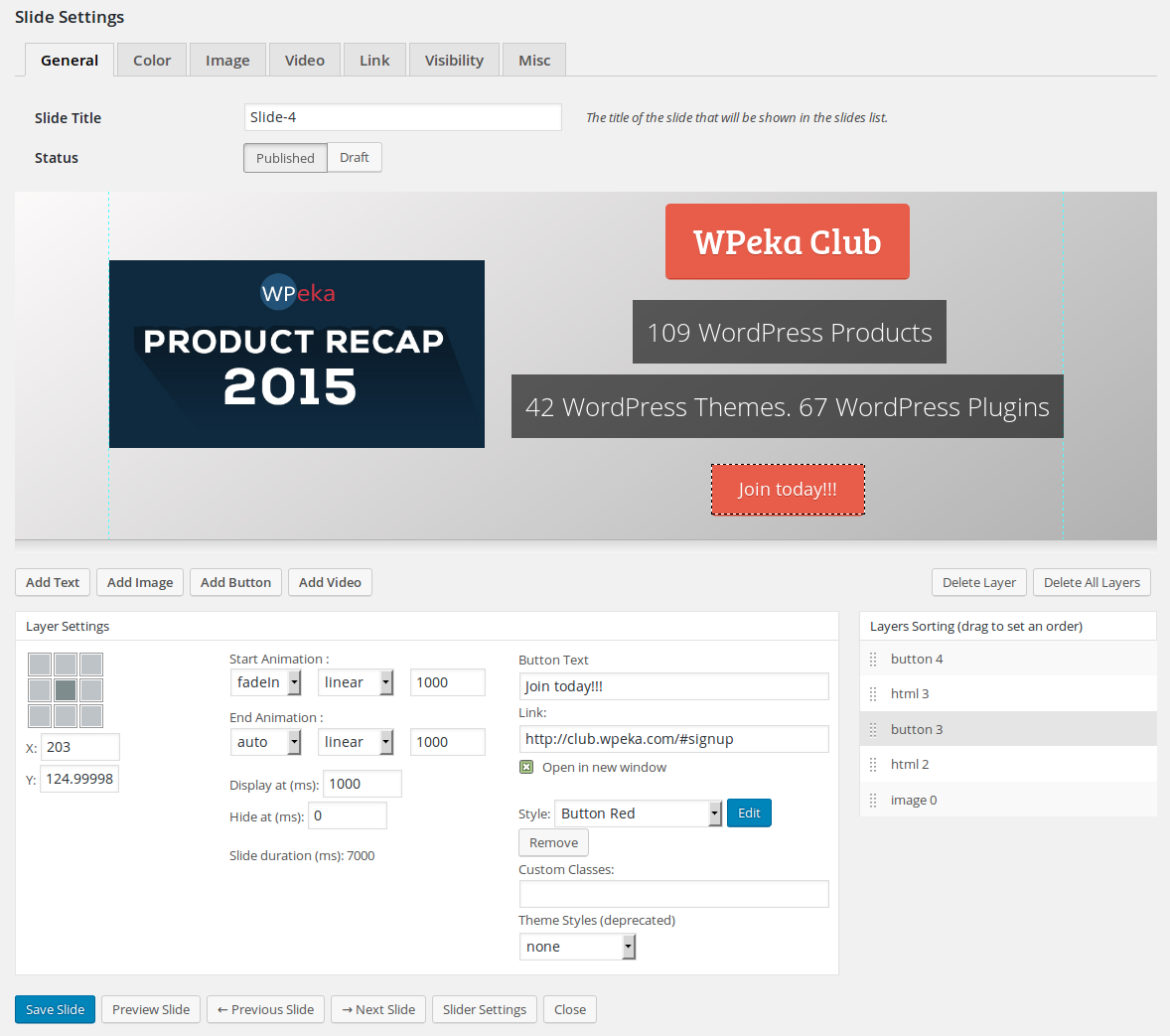The height and width of the screenshot is (1036, 1170).
Task: Select the bottom-right alignment grid cell
Action: [x=91, y=716]
